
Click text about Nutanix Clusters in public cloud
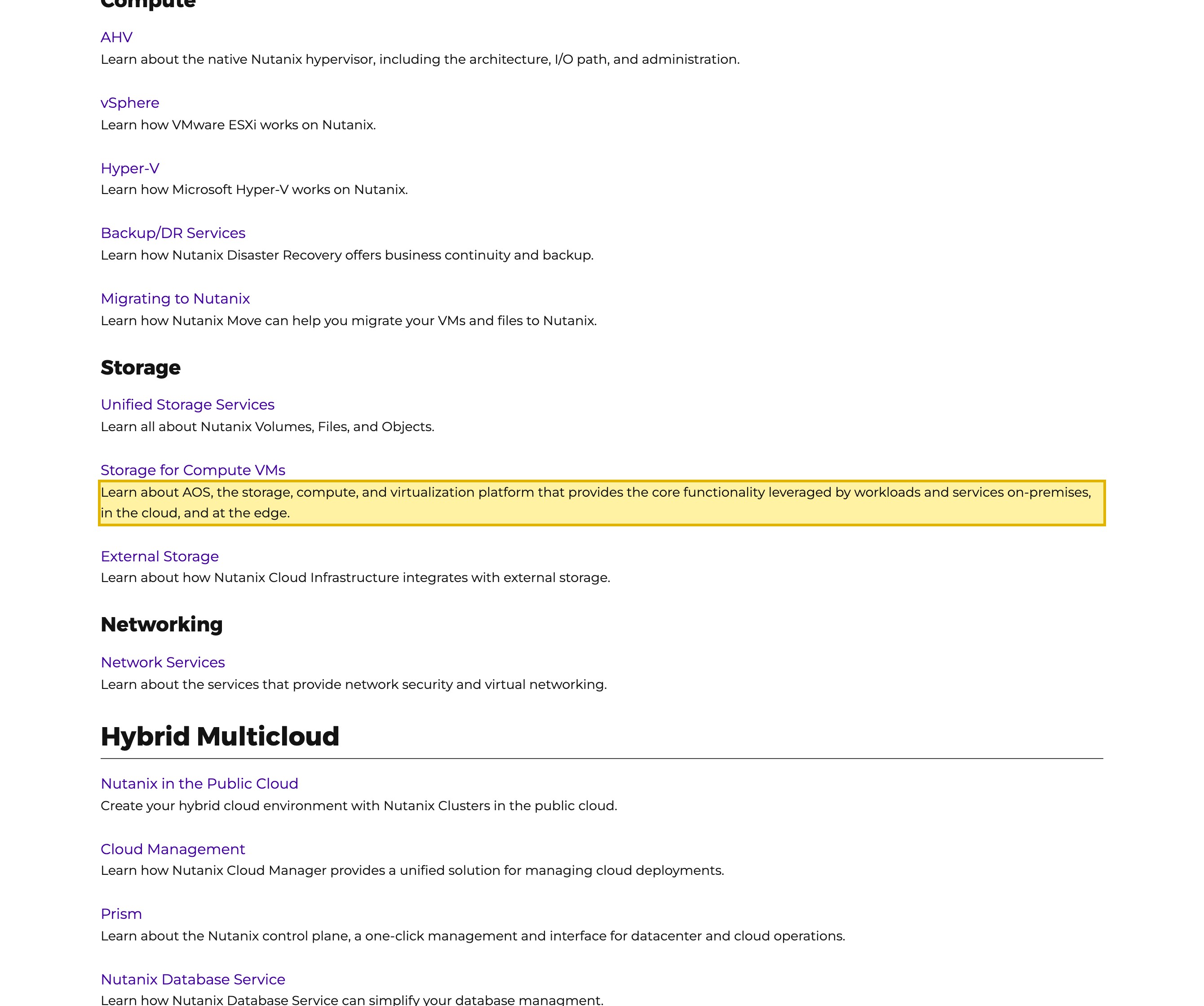coord(359,806)
